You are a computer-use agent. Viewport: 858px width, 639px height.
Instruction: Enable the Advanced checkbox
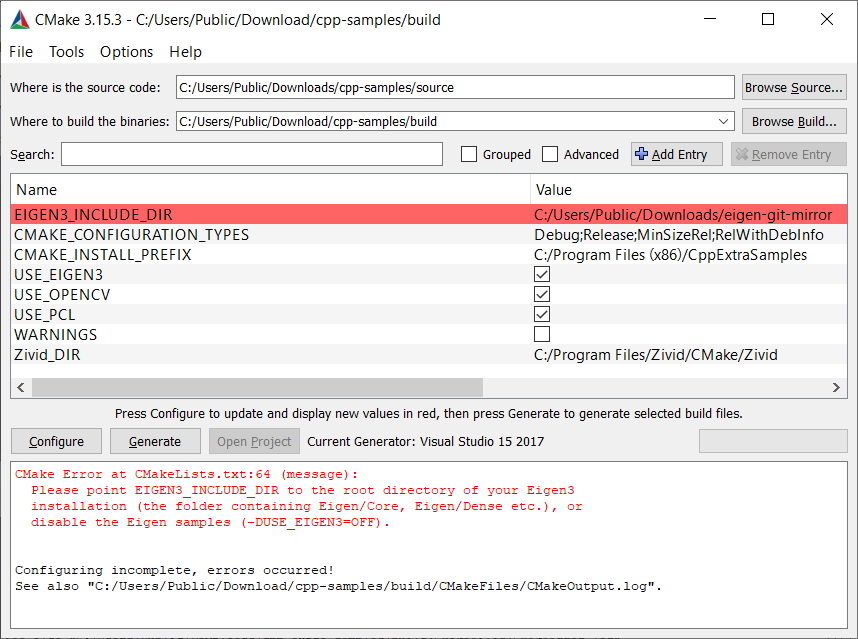(x=550, y=154)
